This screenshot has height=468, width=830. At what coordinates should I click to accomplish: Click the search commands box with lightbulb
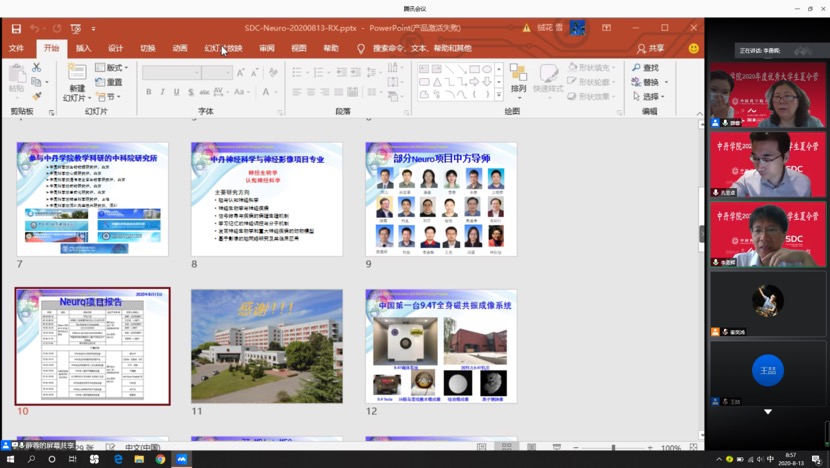pos(414,48)
